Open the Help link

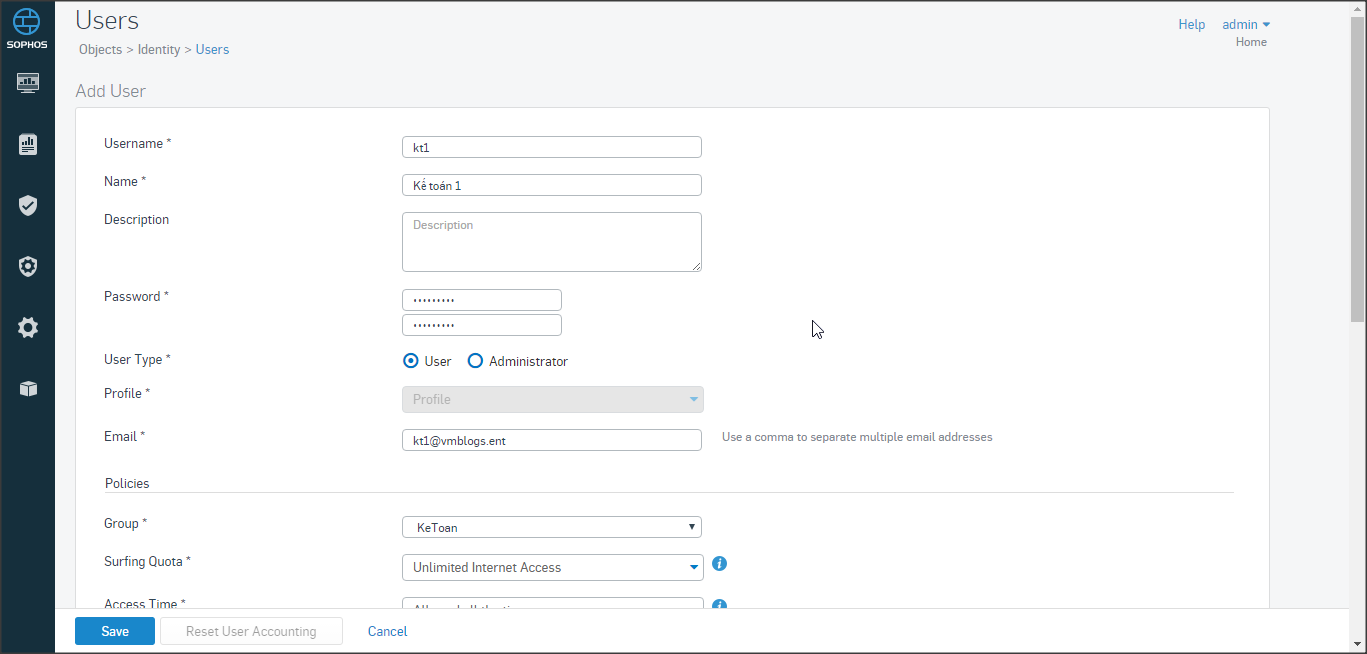(x=1191, y=24)
